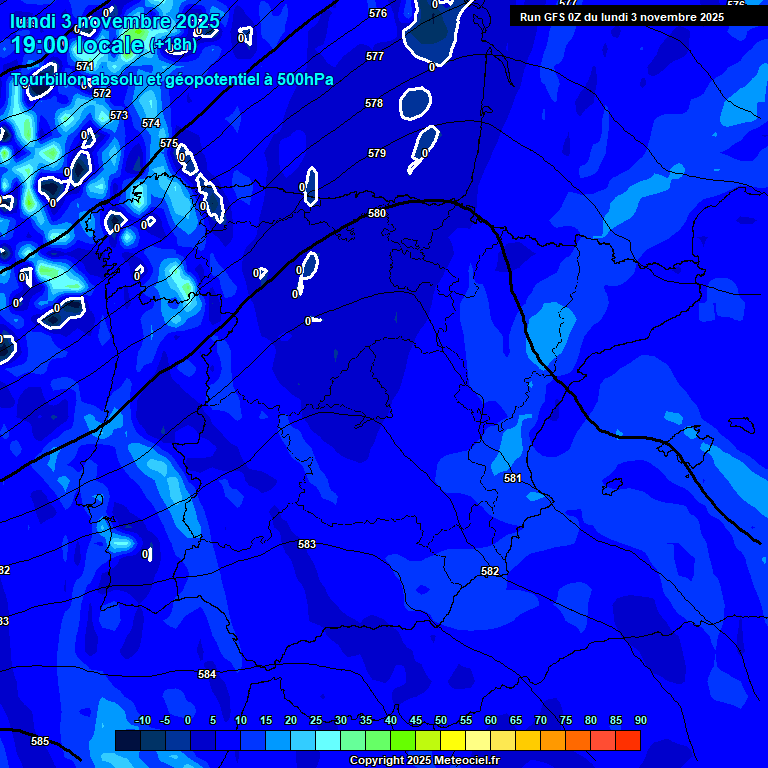Click the 583 contour label

[x=307, y=544]
